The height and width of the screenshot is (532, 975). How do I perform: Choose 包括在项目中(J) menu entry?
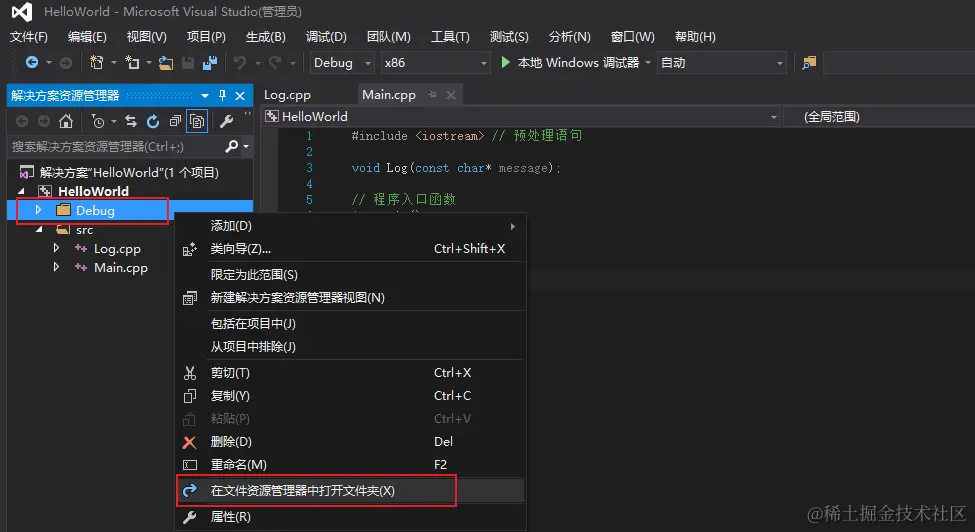(x=351, y=324)
